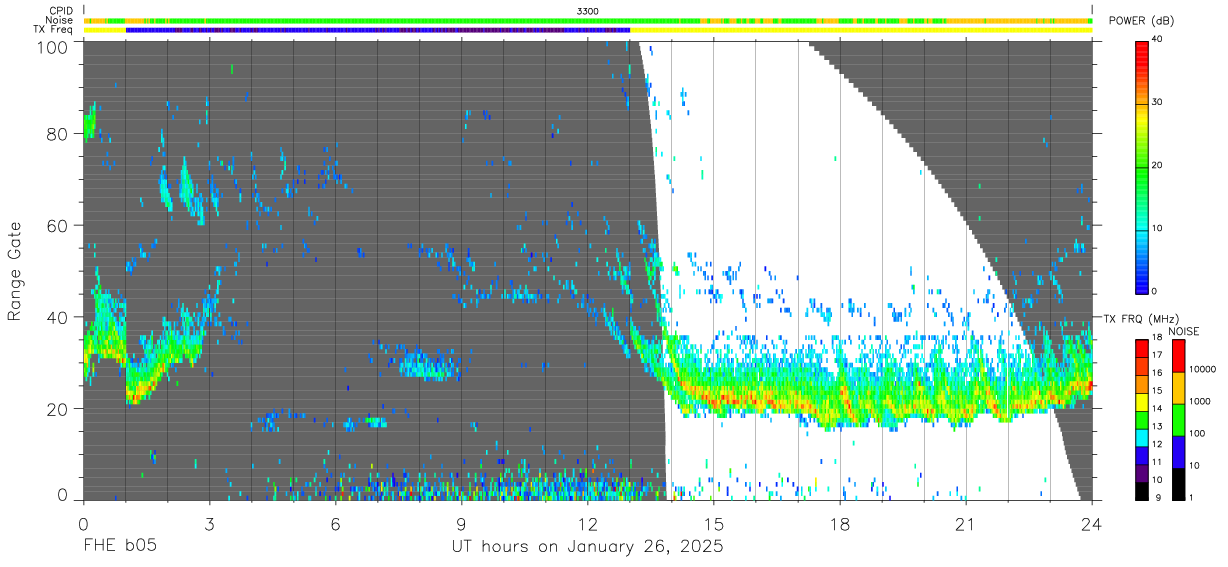Click the 24 tick label on the UT hours axis
Viewport: 1228px width, 567px height.
click(1092, 523)
